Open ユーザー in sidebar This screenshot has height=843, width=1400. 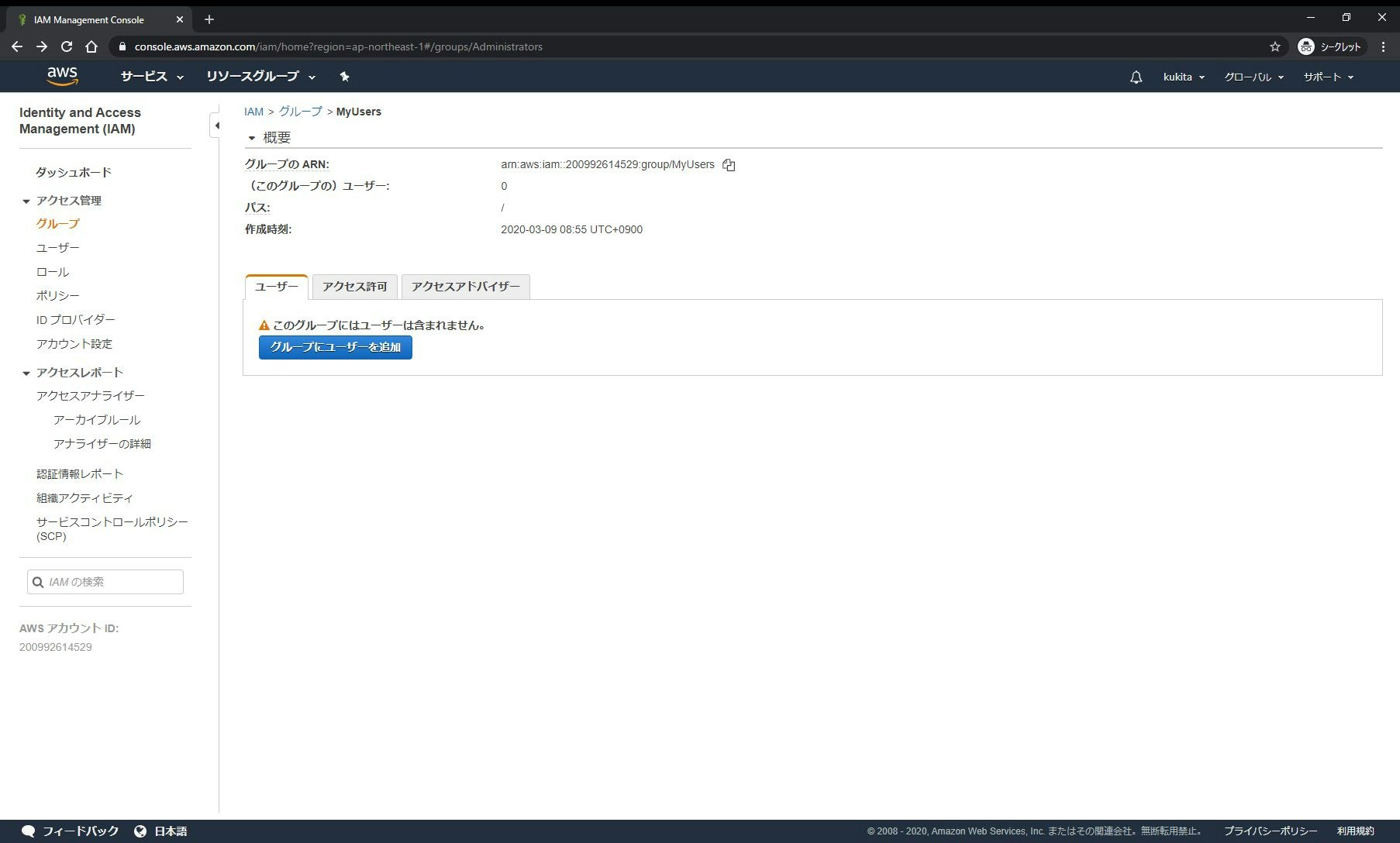(57, 247)
